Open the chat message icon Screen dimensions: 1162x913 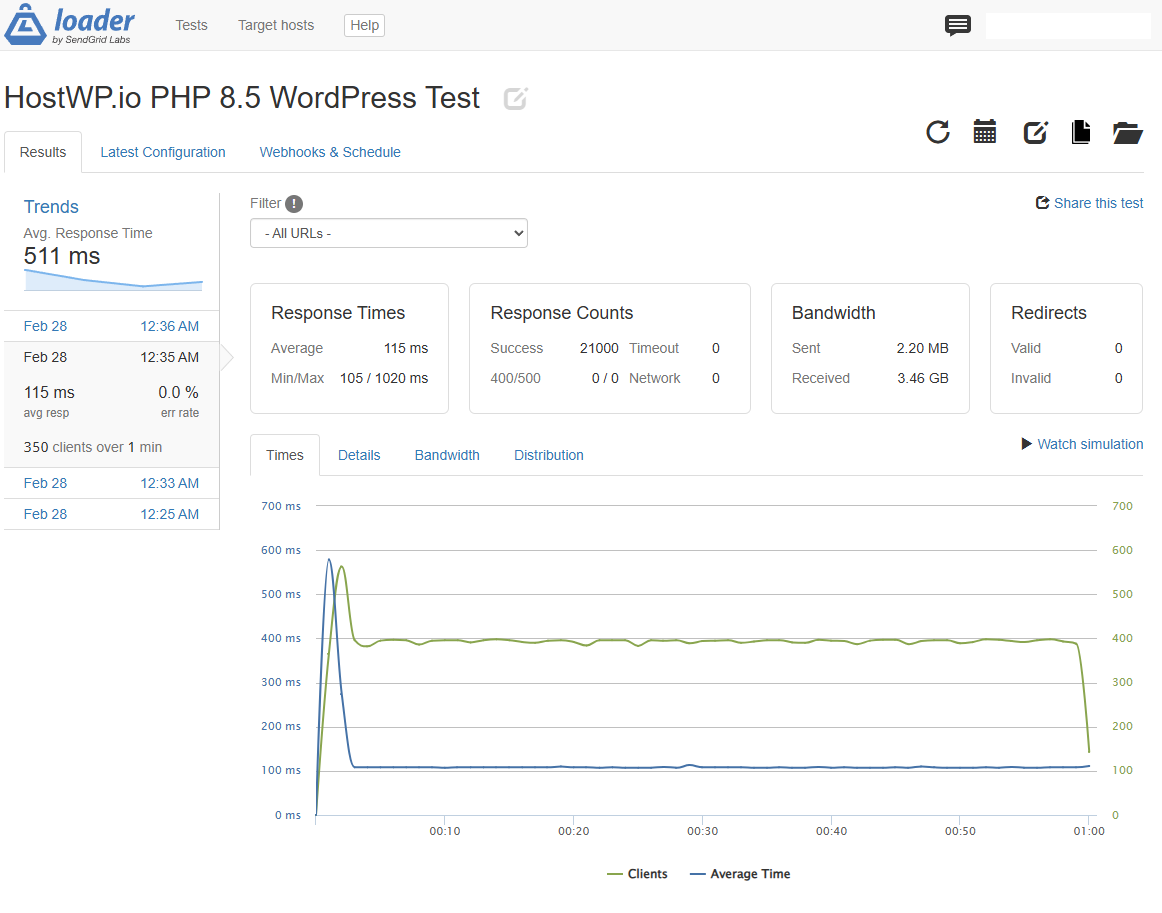point(957,26)
